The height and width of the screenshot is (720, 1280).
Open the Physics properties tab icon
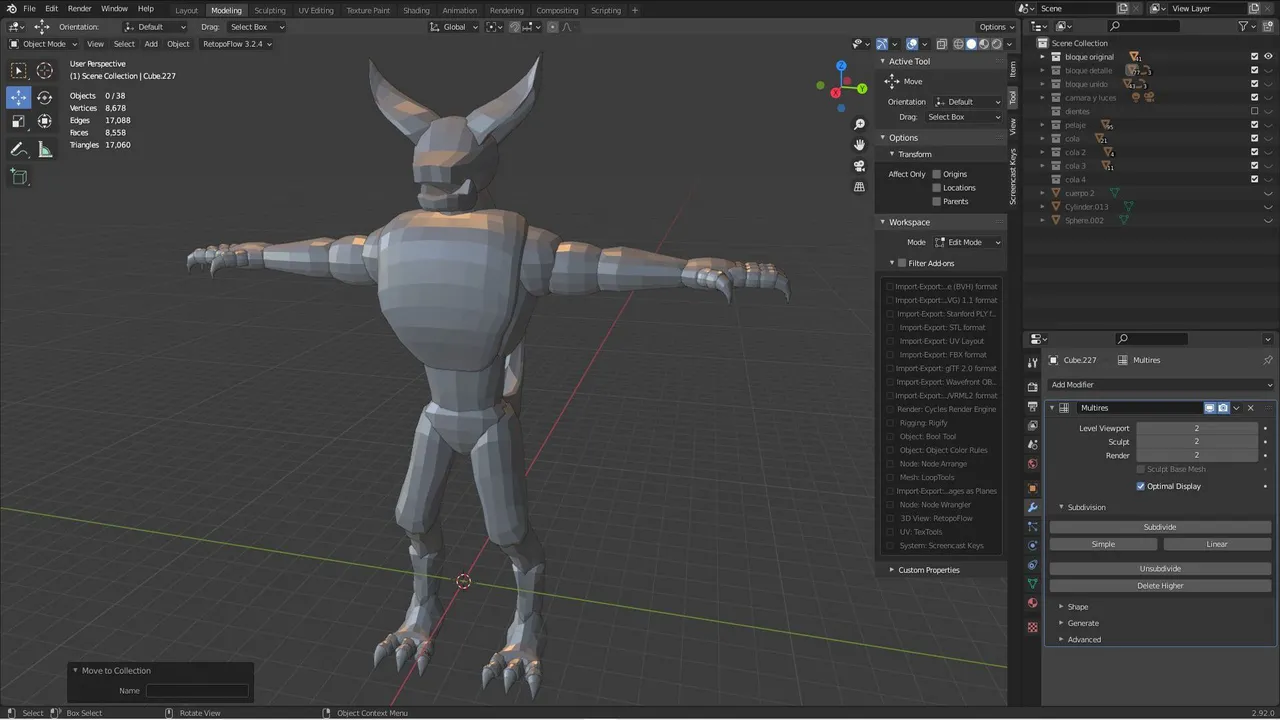point(1033,546)
